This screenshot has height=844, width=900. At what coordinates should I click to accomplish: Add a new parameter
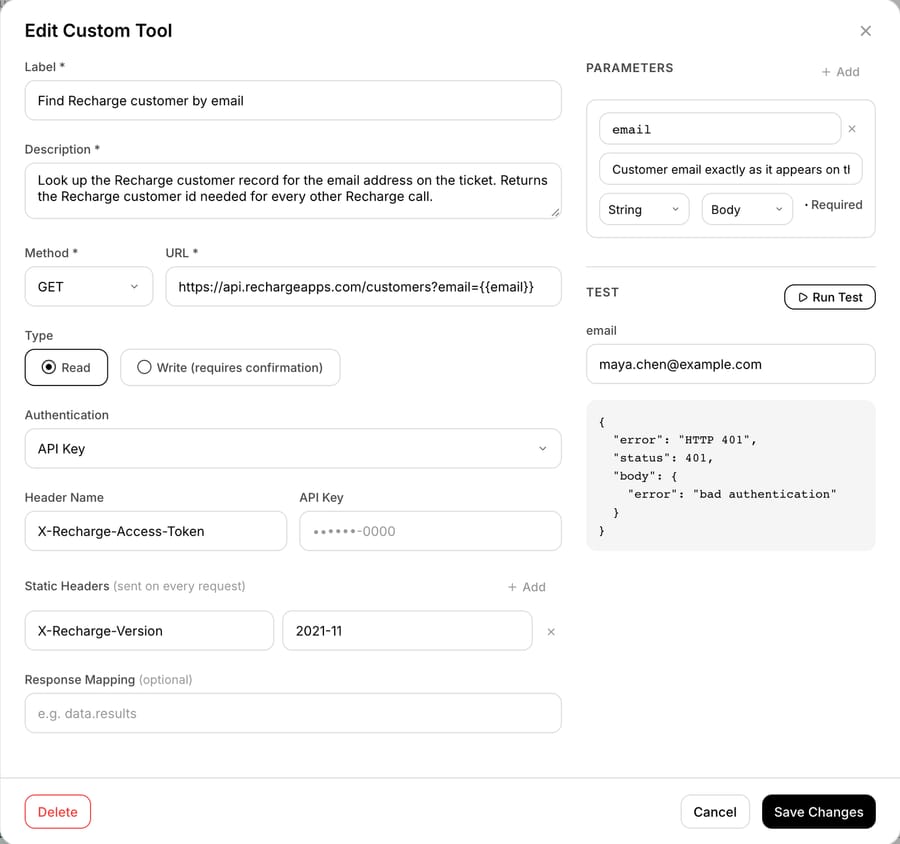tap(840, 72)
